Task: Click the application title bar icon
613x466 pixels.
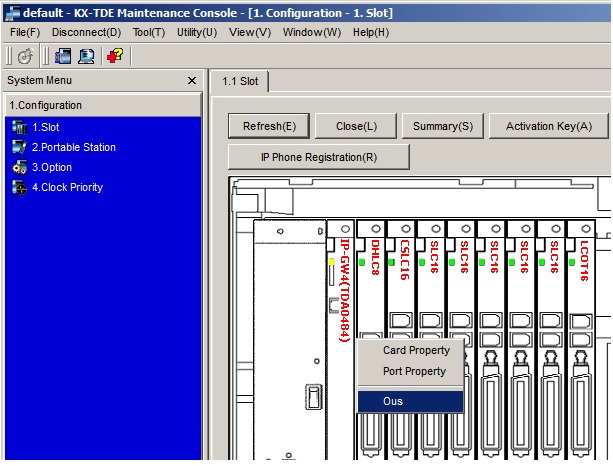Action: click(x=12, y=13)
